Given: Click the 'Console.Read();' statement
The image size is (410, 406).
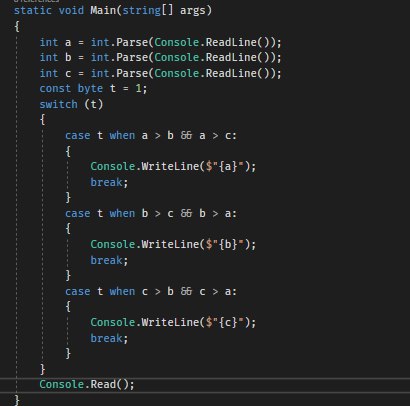Looking at the screenshot, I should (x=87, y=384).
